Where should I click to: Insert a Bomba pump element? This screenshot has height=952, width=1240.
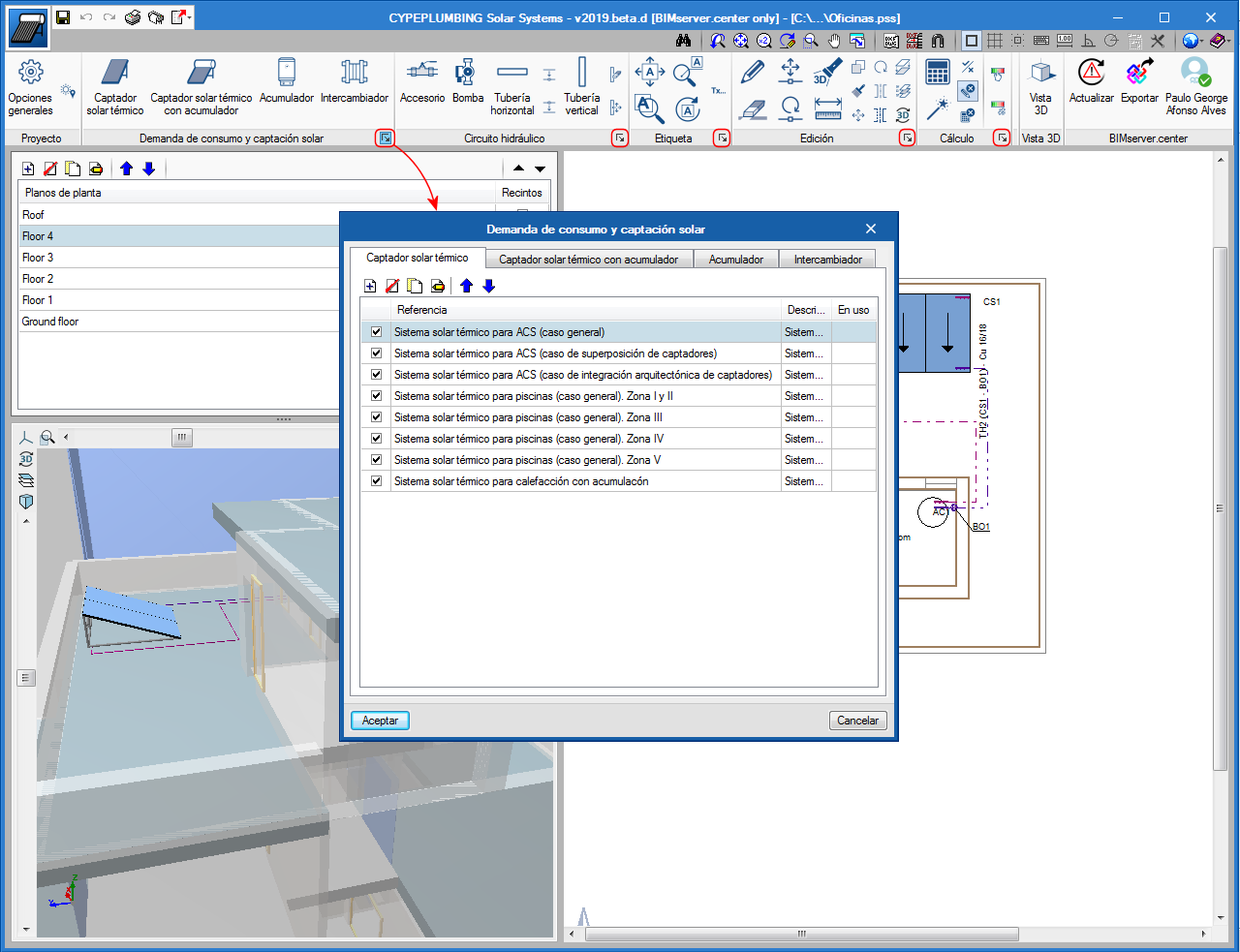coord(468,81)
